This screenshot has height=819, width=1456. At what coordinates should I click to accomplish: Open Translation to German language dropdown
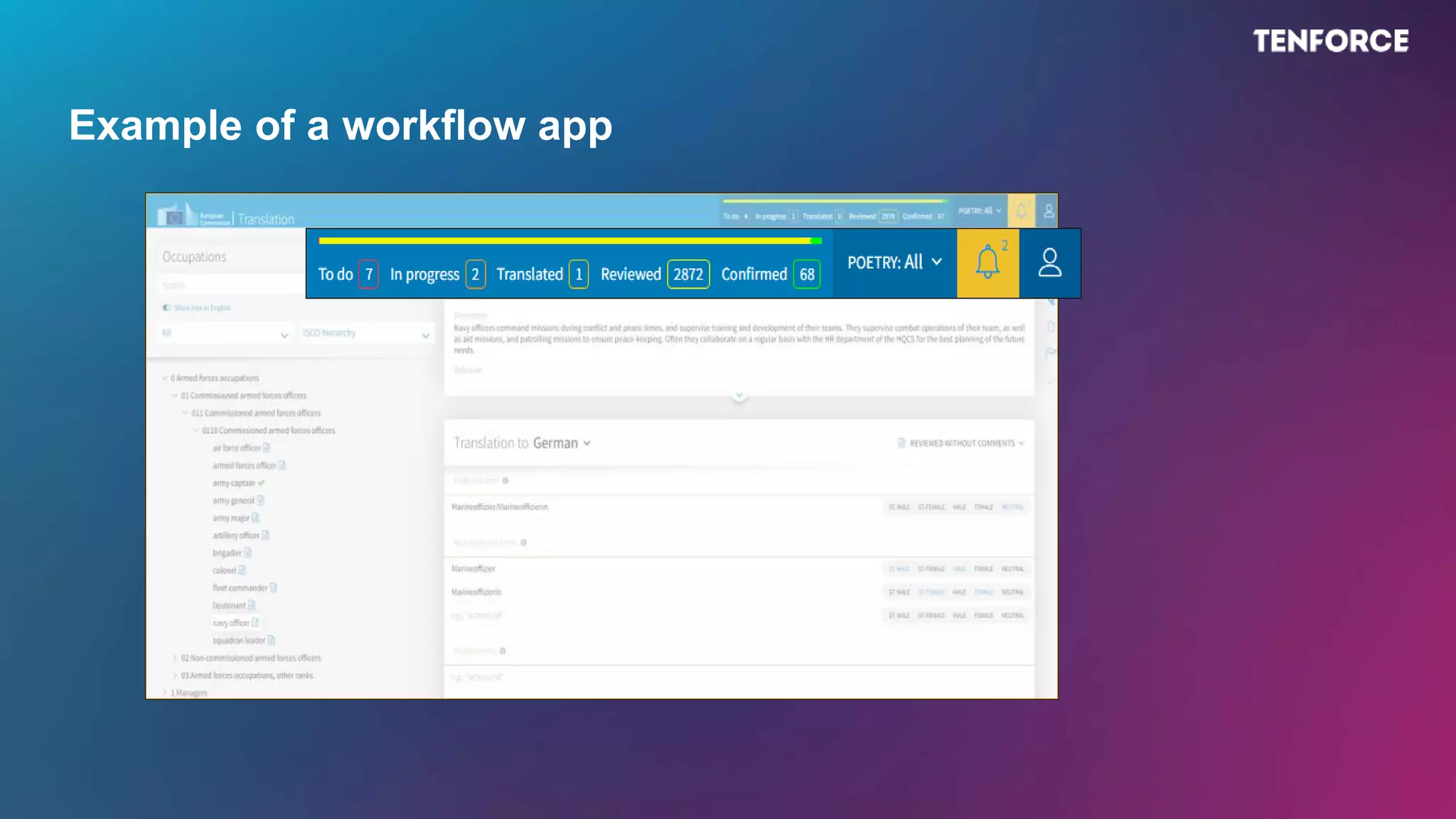click(562, 443)
